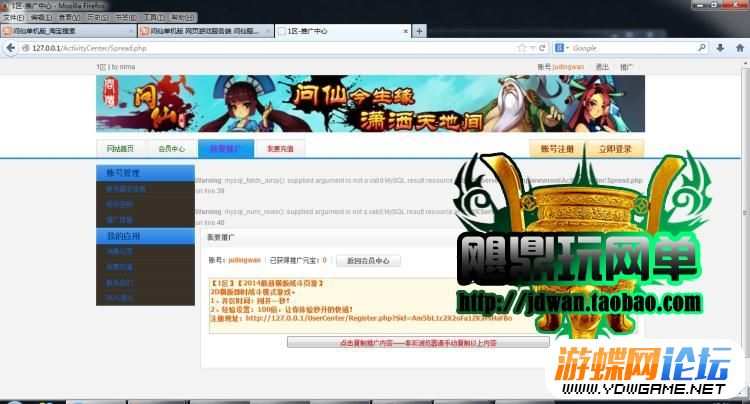Screen dimensions: 750x404
Task: Click into the Google search field
Action: [634, 48]
